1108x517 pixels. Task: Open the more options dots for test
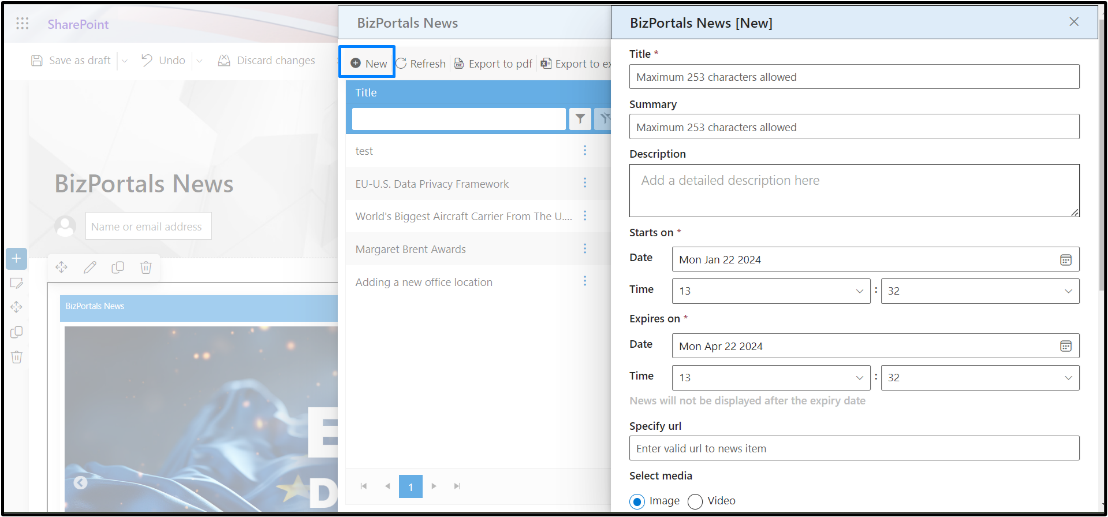(x=584, y=150)
